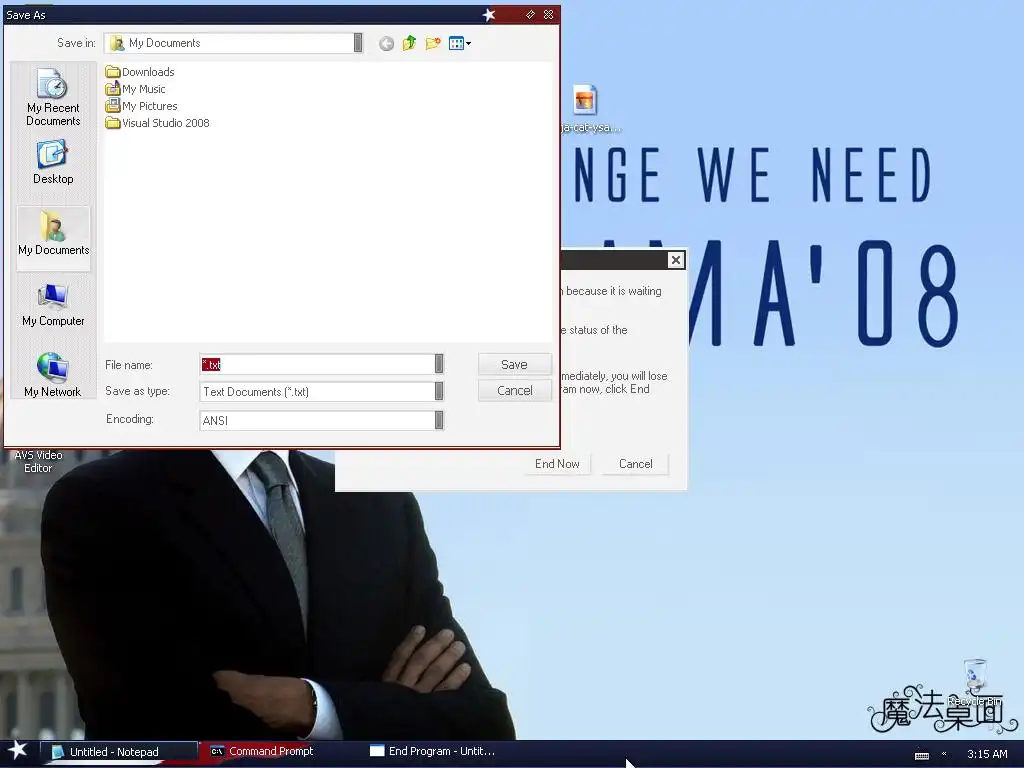Expand the Save as type dropdown
This screenshot has width=1024, height=768.
[x=439, y=391]
